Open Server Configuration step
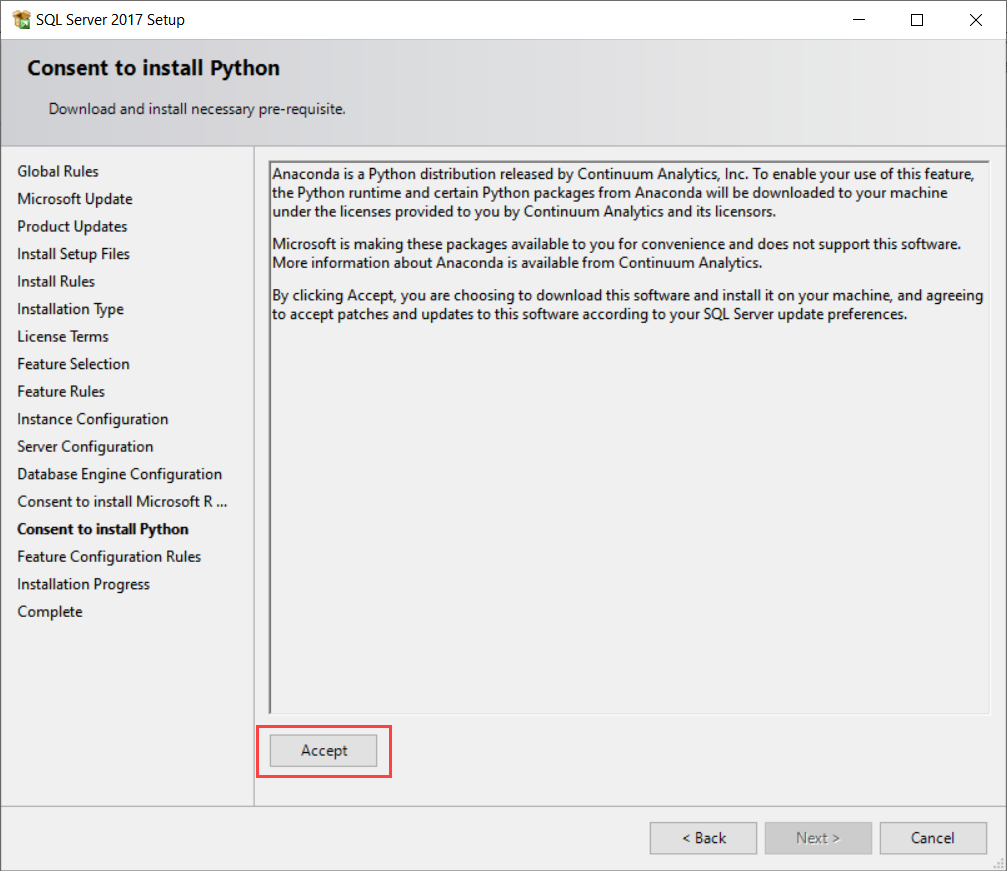The width and height of the screenshot is (1007, 871). tap(85, 447)
